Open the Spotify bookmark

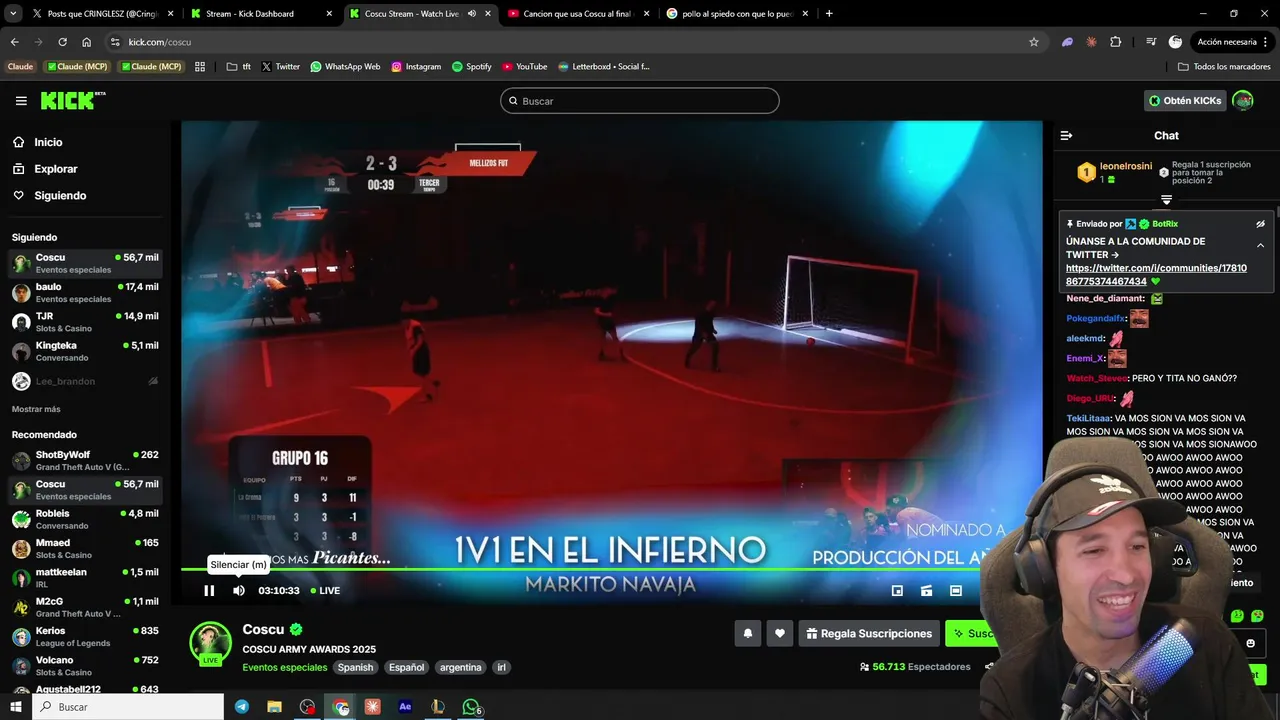(x=471, y=67)
